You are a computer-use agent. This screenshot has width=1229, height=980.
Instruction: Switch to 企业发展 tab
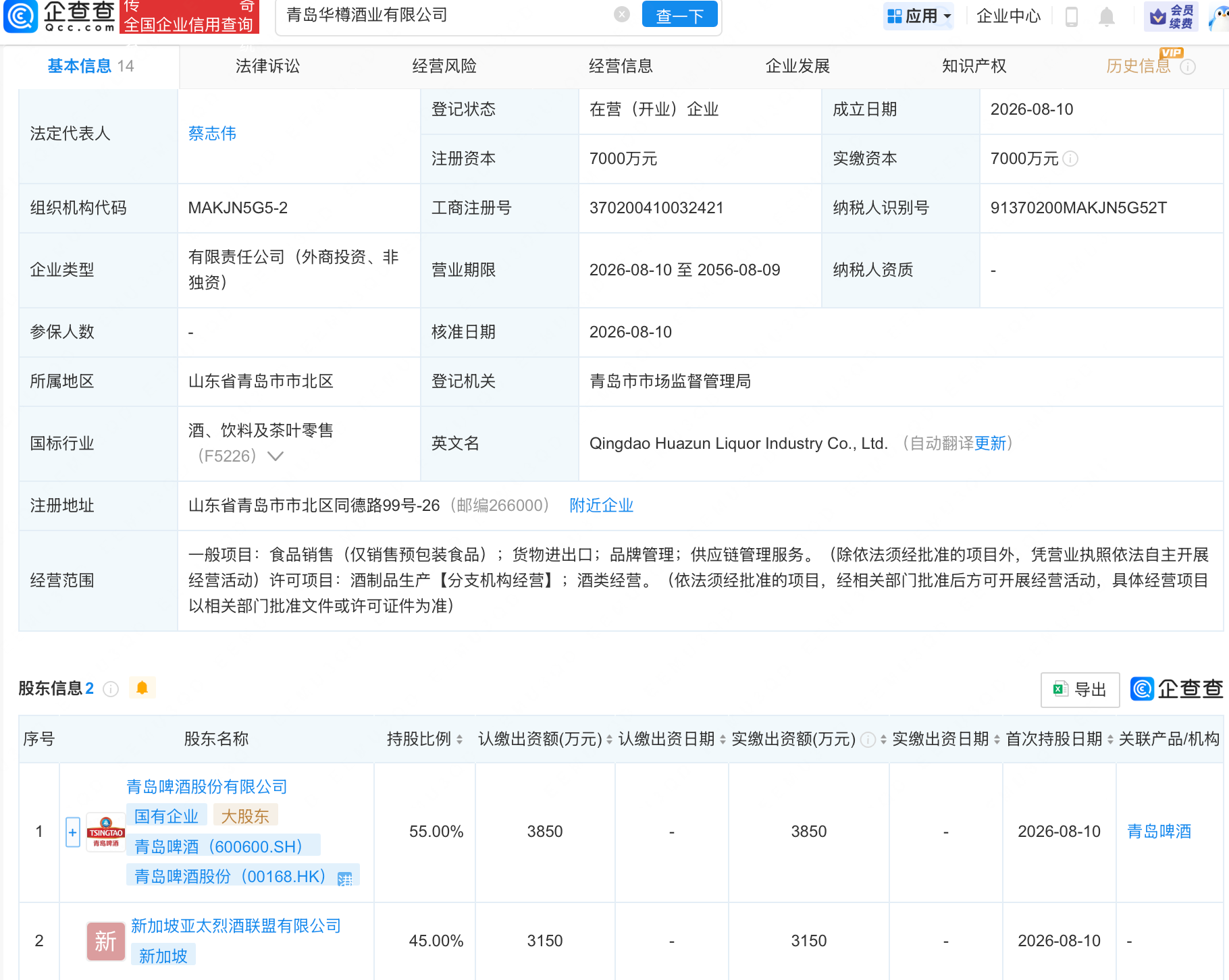click(x=798, y=66)
